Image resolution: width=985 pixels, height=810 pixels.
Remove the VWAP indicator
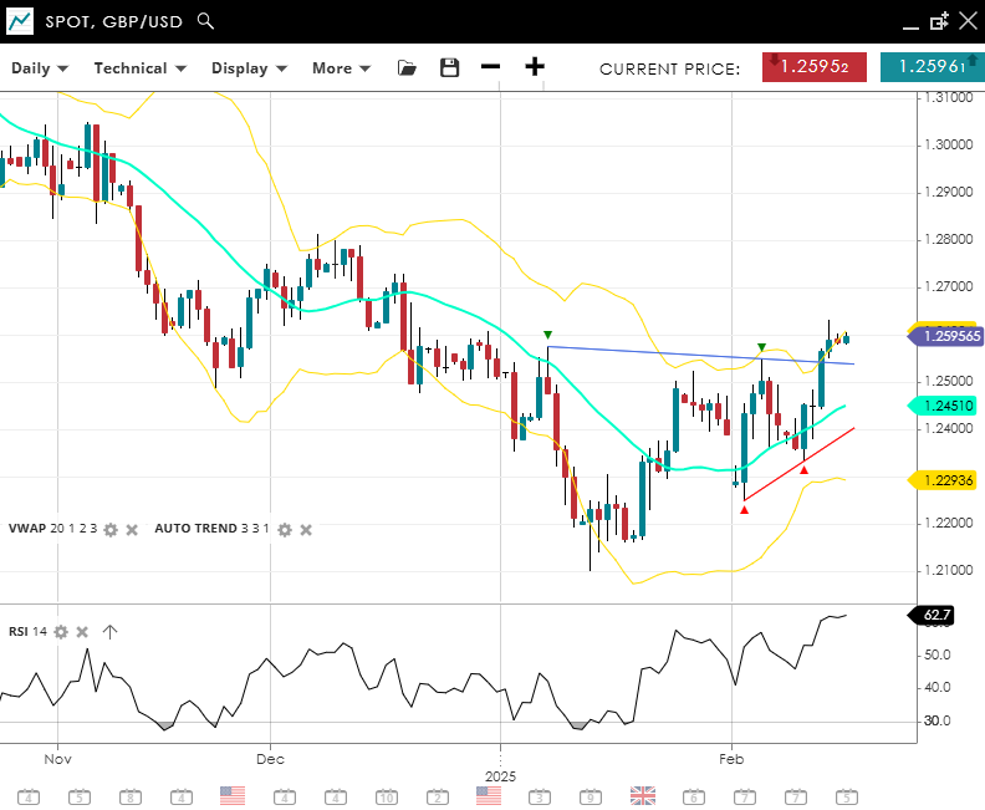tap(131, 529)
